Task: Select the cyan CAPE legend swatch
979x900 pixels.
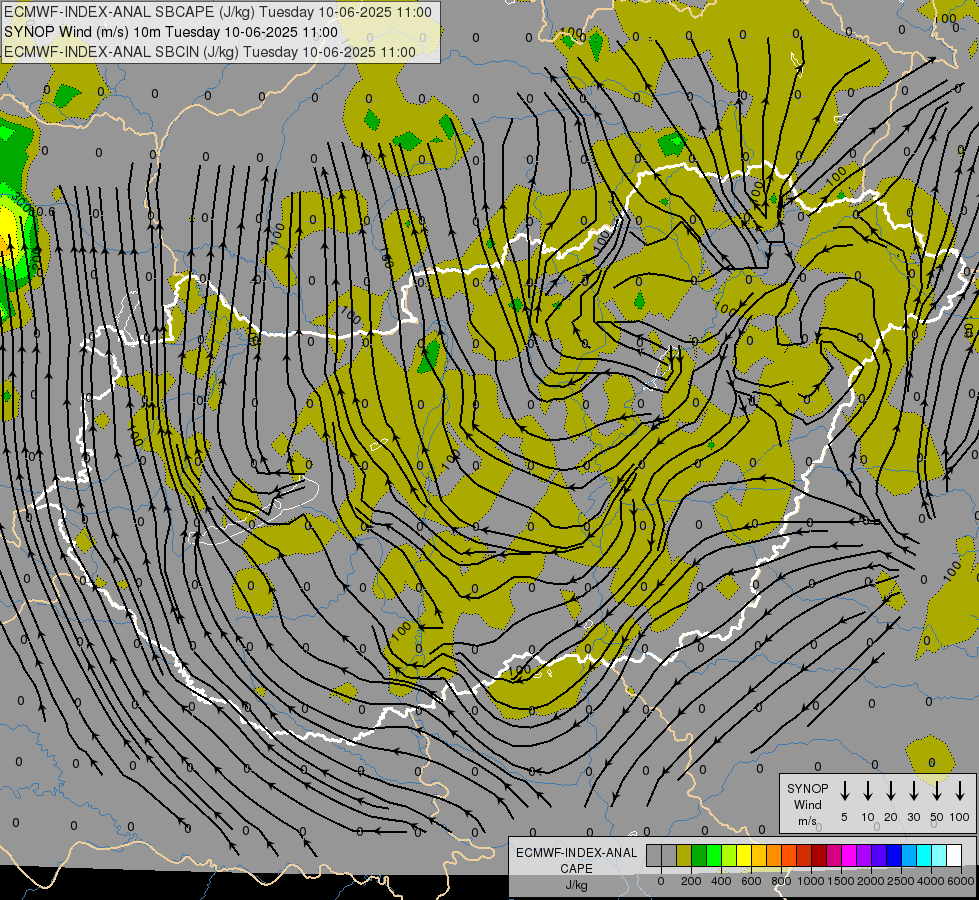Action: (923, 855)
